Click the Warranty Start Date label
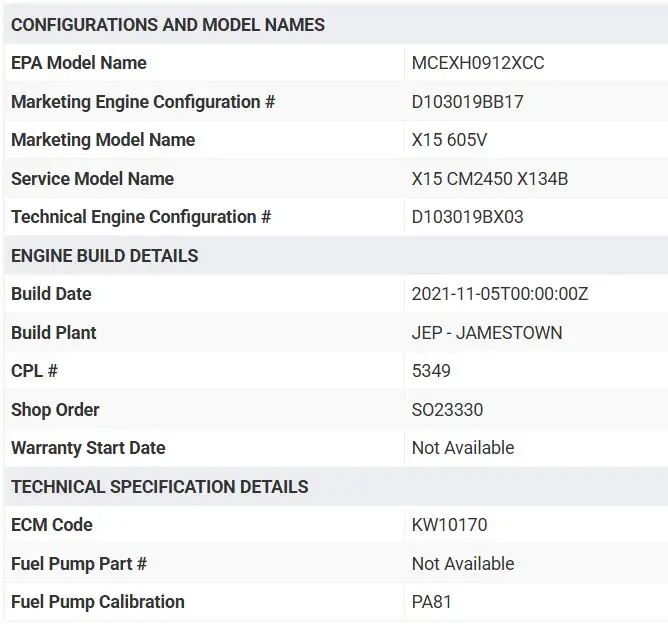668x628 pixels. pyautogui.click(x=88, y=448)
